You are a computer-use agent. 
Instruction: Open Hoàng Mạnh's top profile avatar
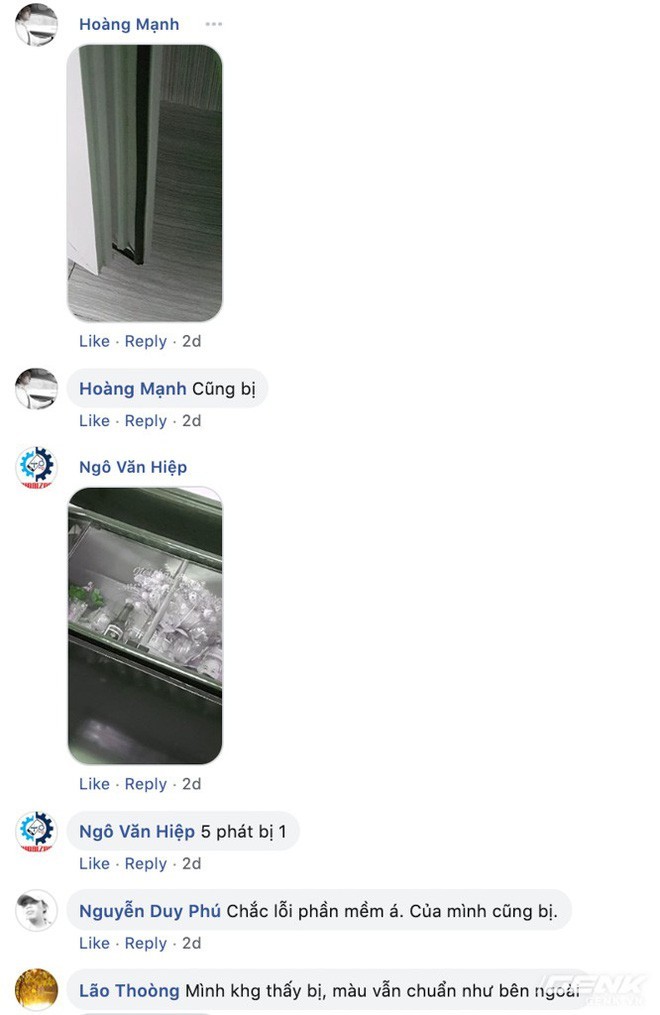tap(36, 25)
